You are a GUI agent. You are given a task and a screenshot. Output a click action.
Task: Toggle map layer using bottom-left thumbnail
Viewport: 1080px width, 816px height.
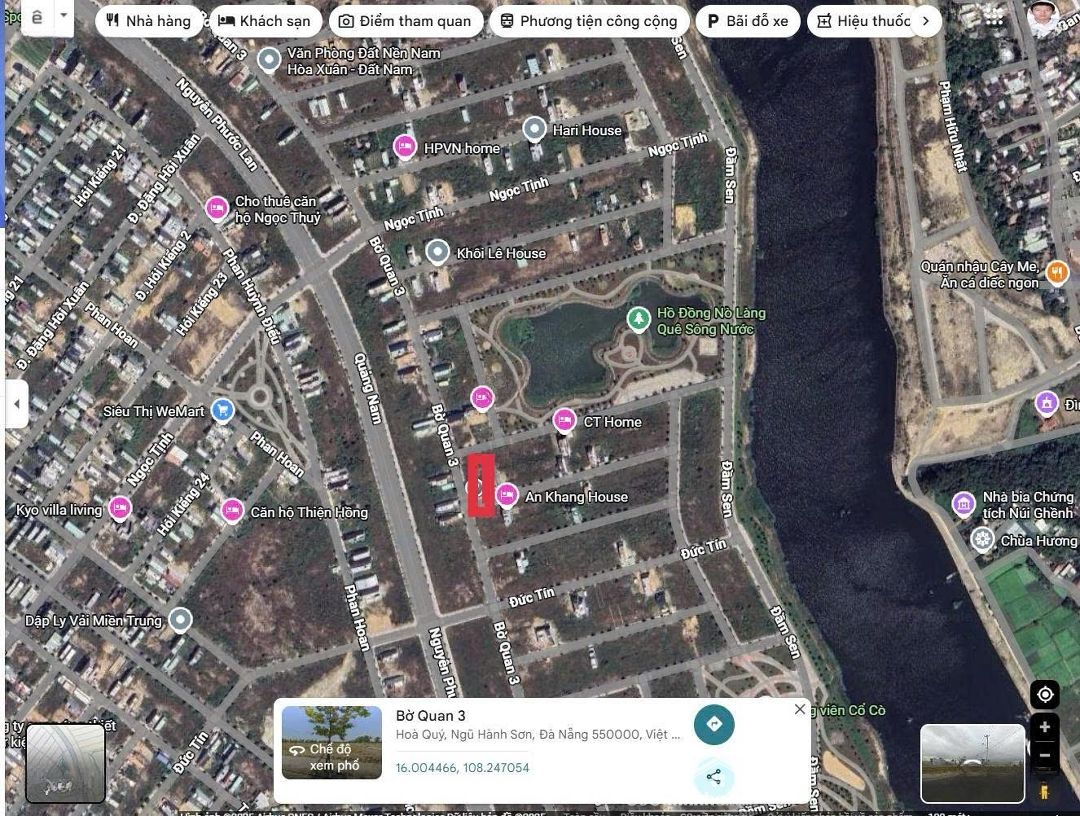(65, 763)
